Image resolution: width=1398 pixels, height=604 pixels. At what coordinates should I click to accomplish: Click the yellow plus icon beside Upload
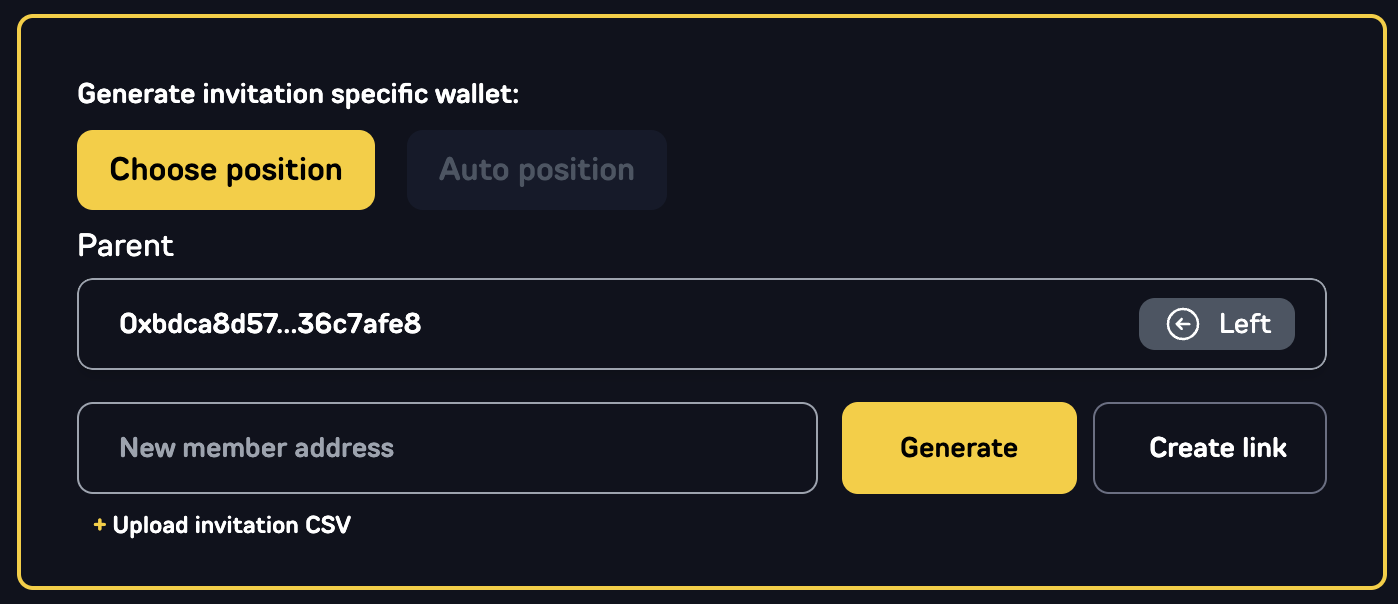click(x=99, y=525)
